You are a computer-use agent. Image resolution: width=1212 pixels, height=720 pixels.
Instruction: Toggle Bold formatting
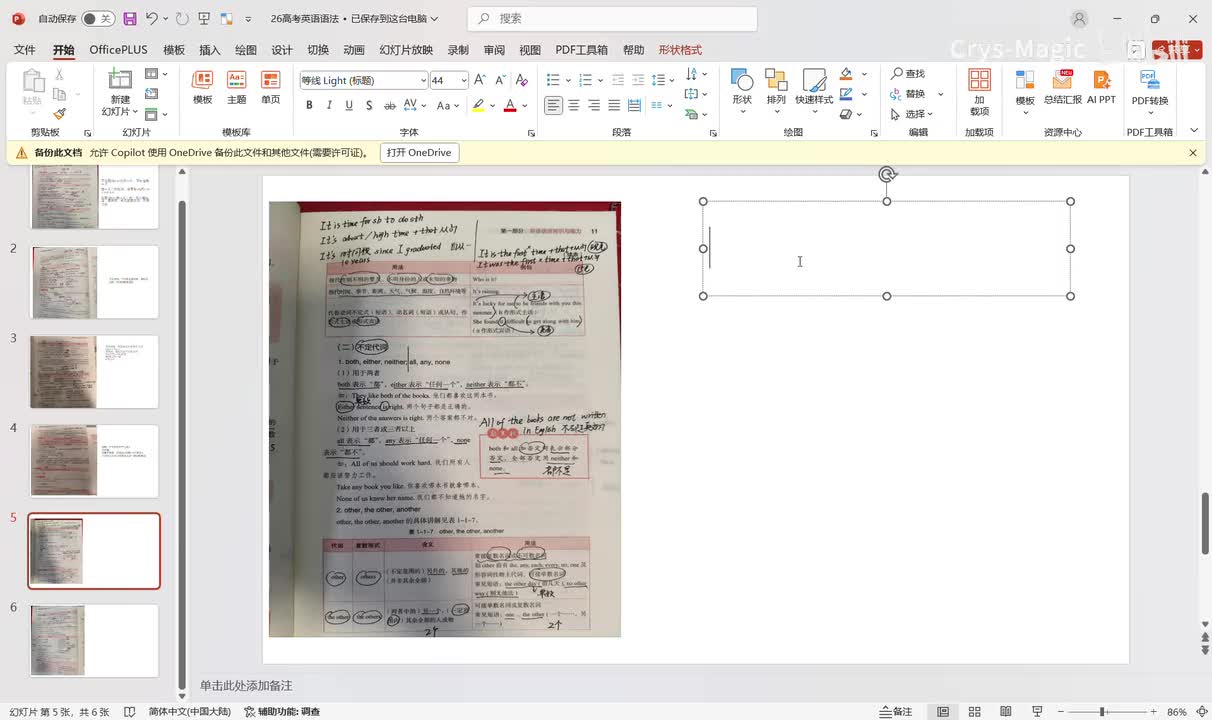309,105
